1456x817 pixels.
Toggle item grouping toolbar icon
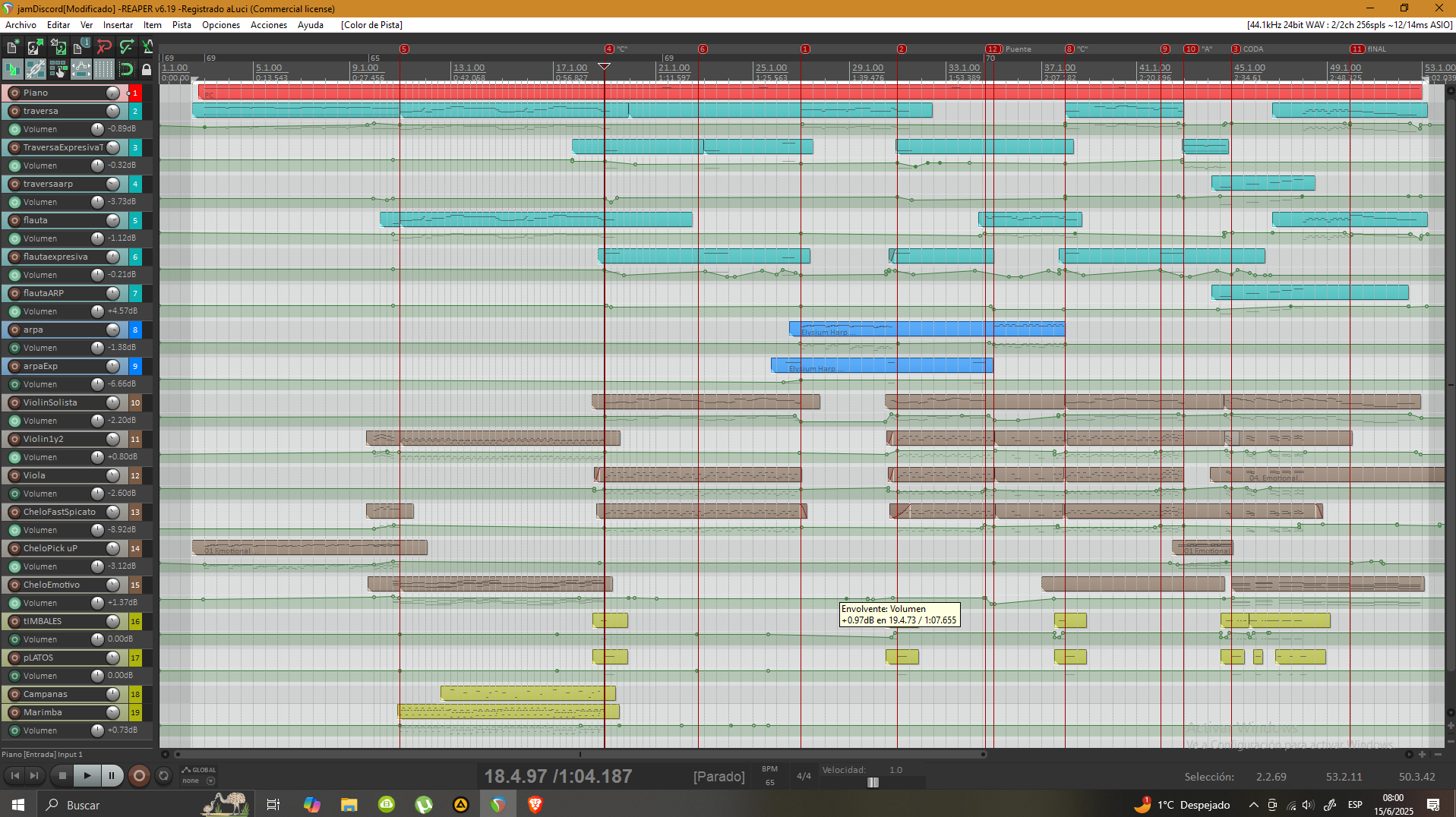tap(35, 70)
